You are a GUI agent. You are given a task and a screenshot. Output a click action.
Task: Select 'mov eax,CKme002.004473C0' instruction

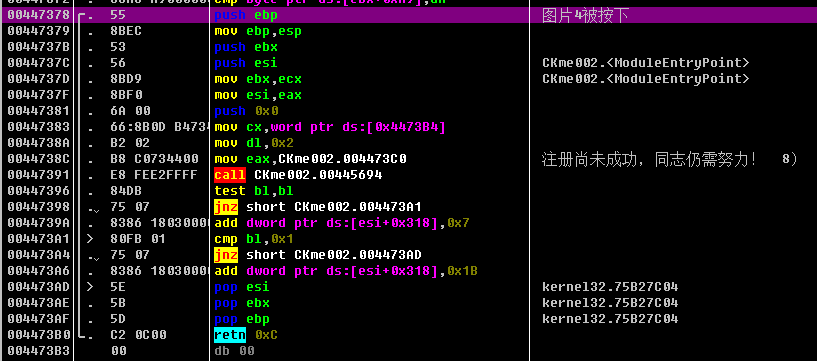(x=310, y=159)
